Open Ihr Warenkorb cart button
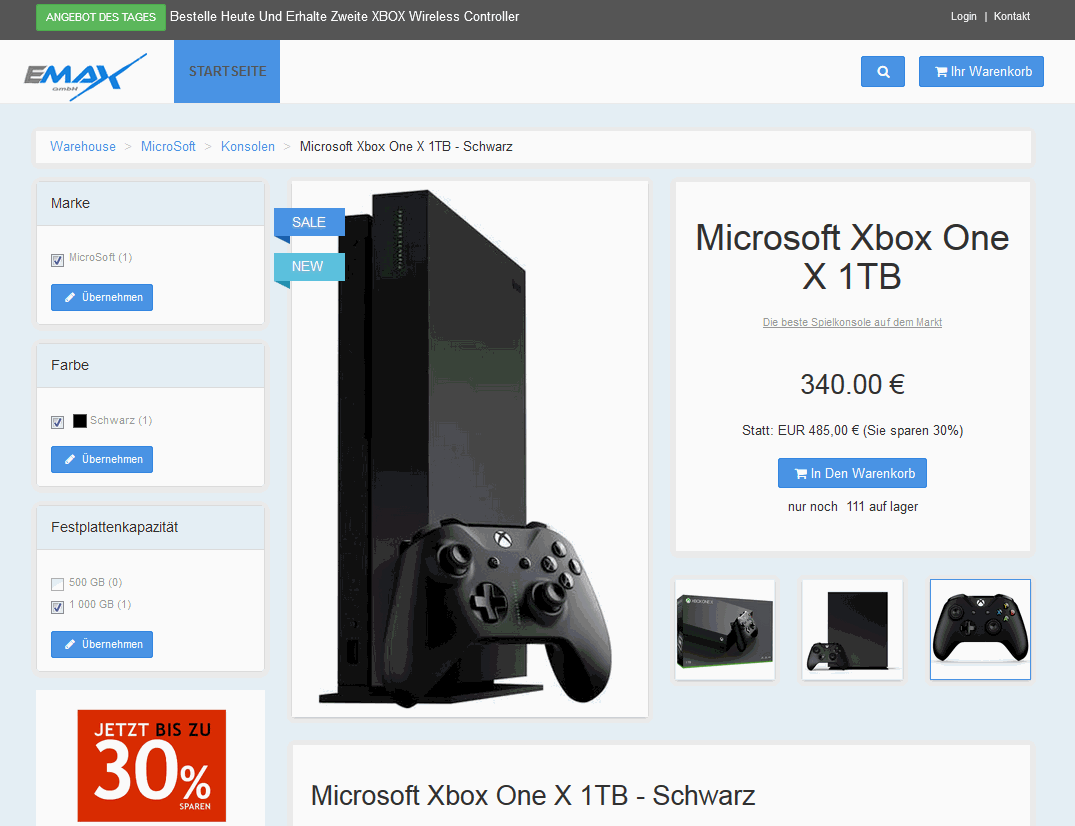The height and width of the screenshot is (826, 1075). click(x=981, y=71)
